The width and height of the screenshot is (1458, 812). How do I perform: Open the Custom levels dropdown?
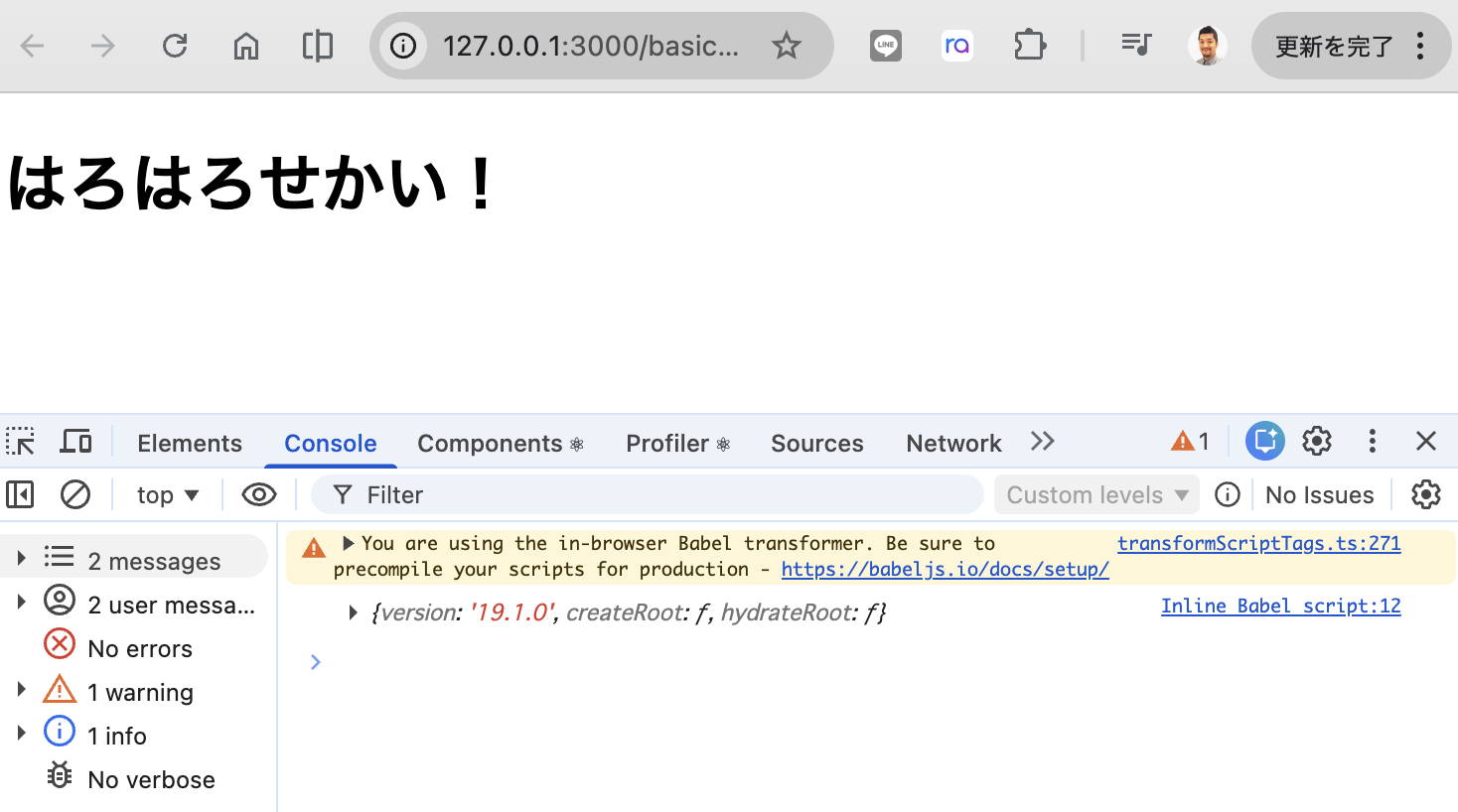[x=1095, y=493]
